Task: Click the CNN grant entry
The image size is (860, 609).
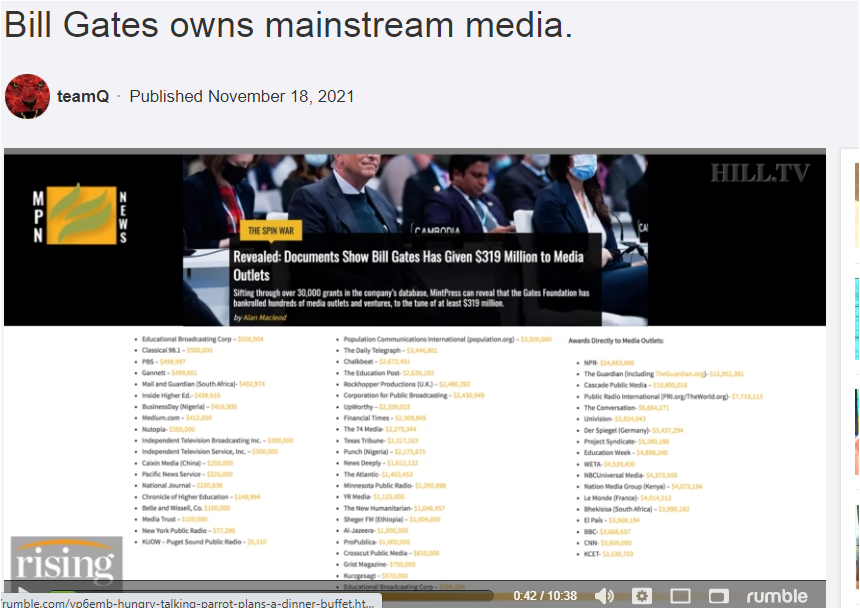Action: (x=608, y=543)
